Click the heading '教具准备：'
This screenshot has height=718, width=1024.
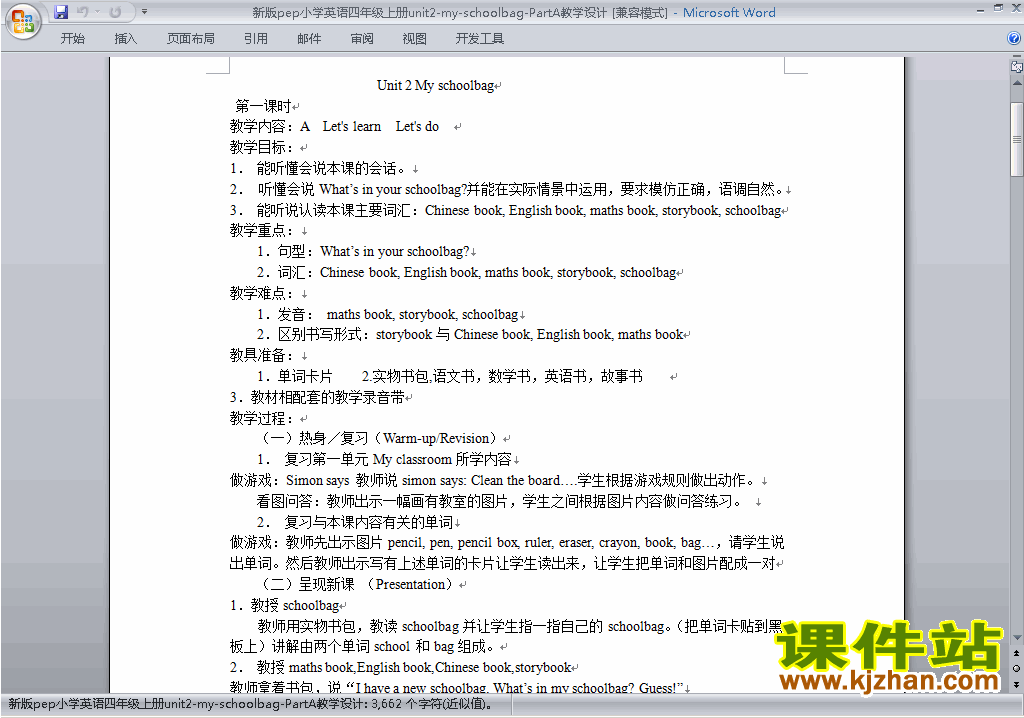coord(261,355)
